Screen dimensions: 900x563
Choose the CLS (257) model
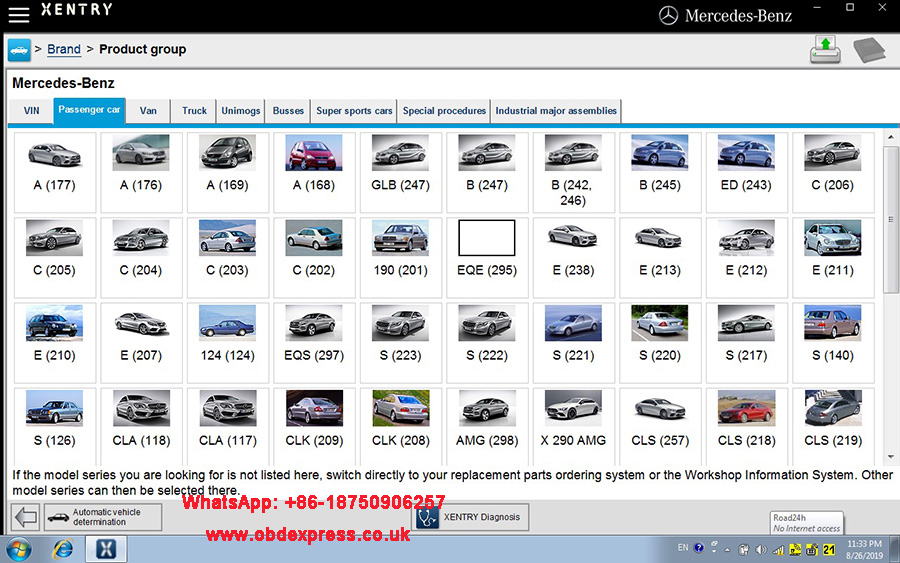point(660,426)
